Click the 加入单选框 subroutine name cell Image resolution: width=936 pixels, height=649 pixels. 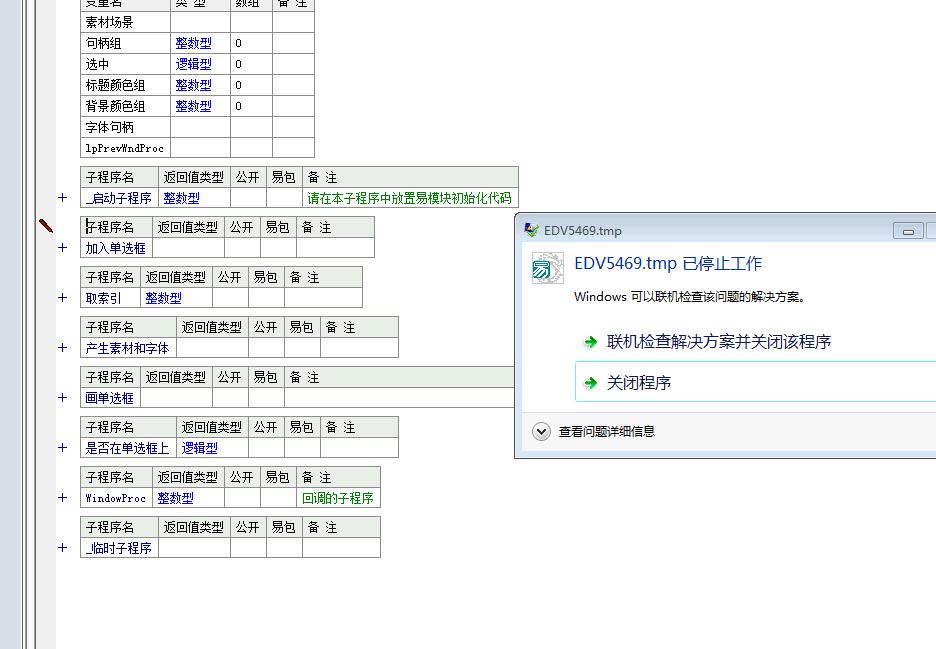point(116,248)
